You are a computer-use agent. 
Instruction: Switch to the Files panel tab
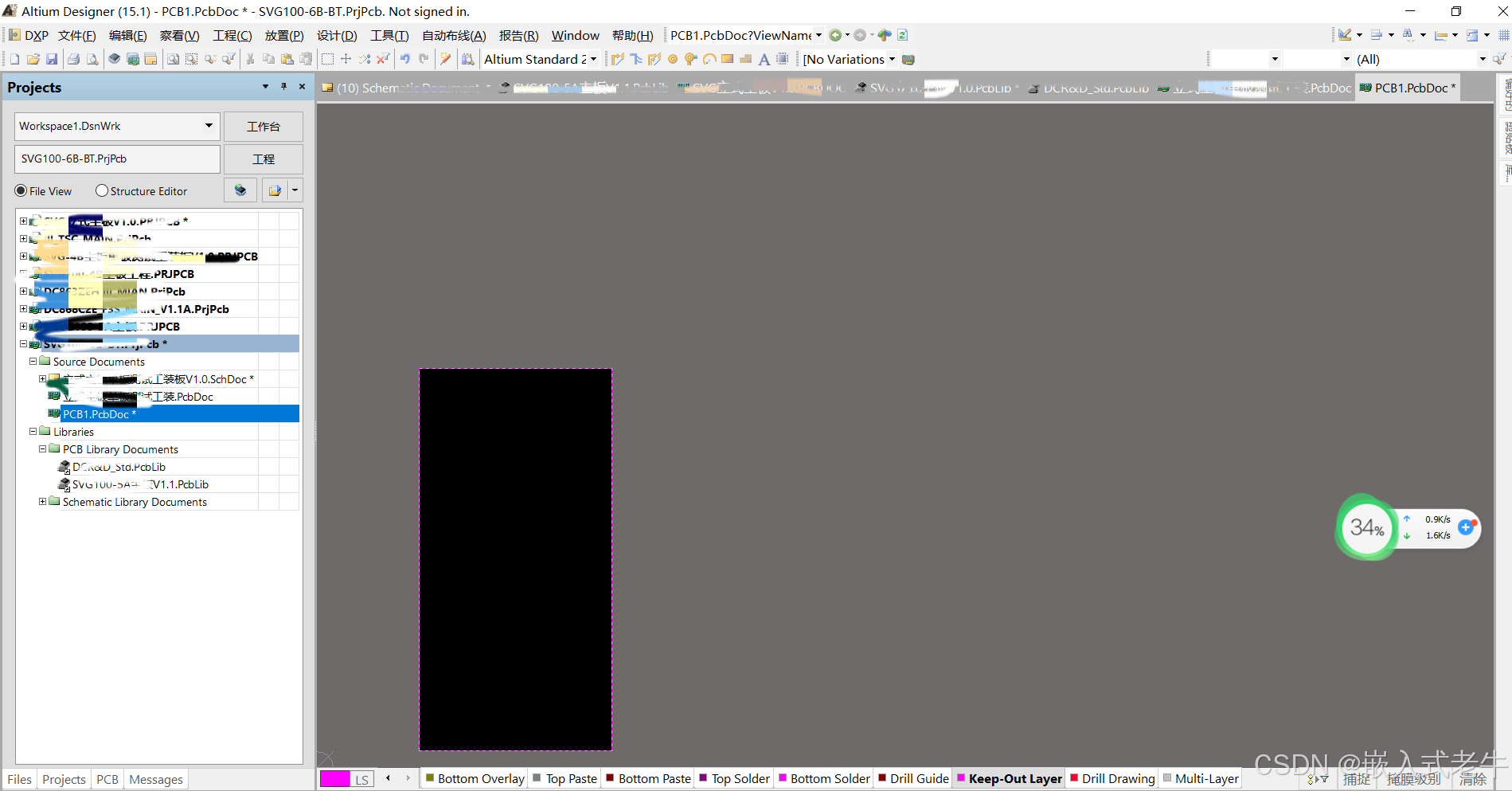click(x=19, y=779)
